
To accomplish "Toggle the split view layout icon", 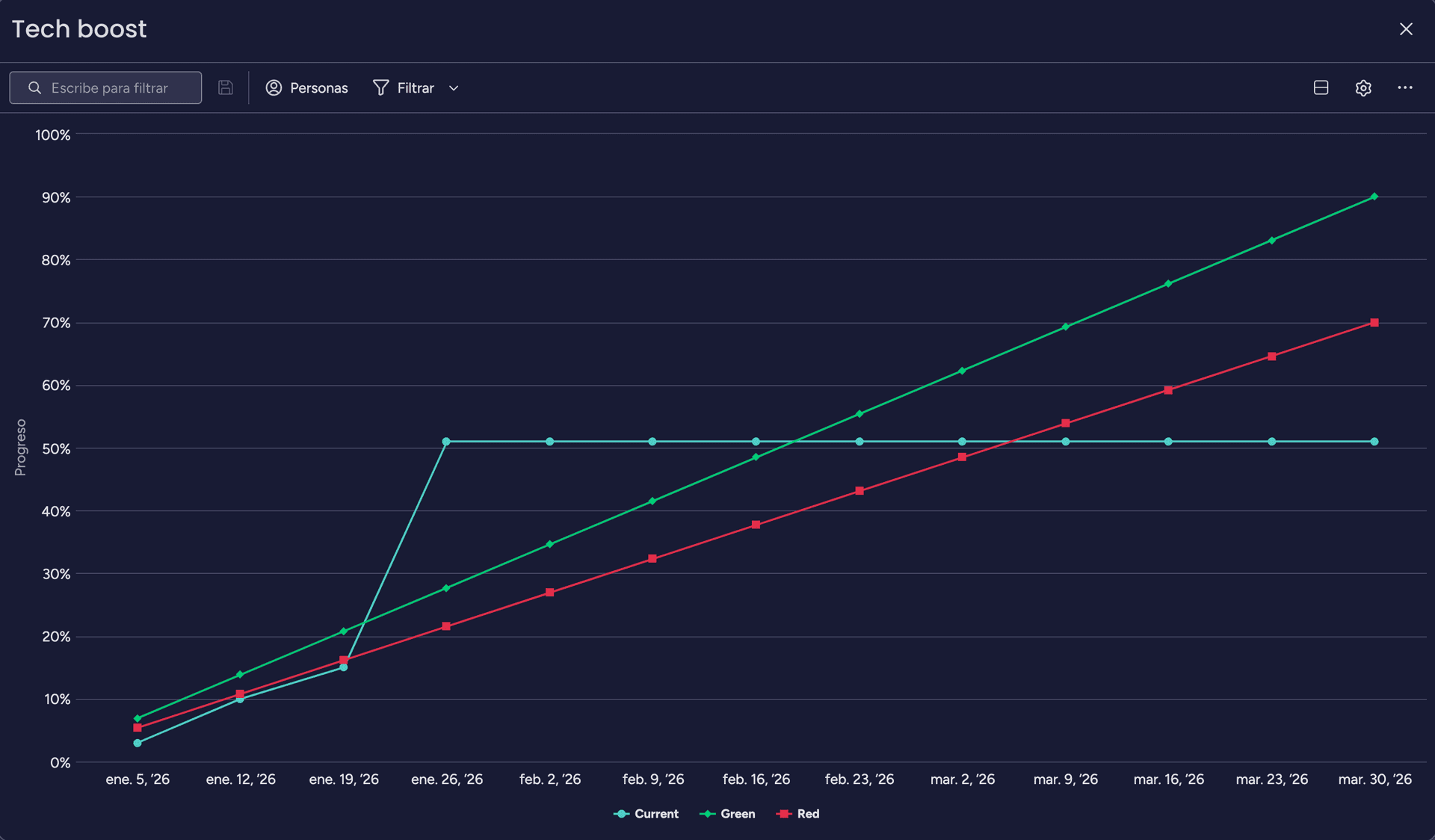I will click(x=1321, y=87).
